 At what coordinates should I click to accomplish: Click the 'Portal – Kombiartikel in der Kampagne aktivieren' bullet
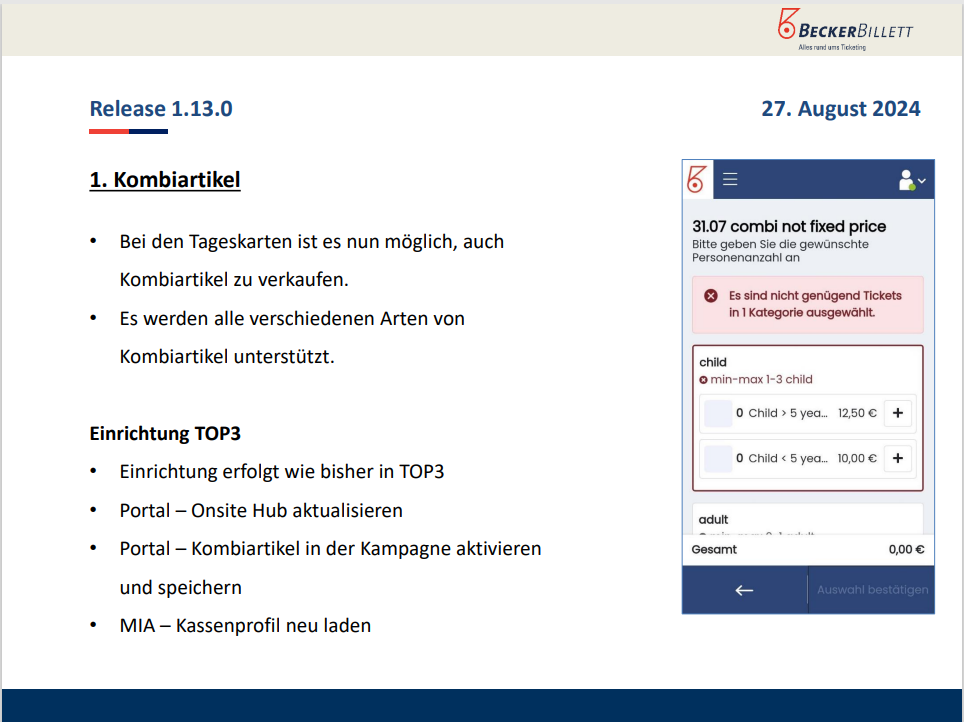(x=331, y=568)
